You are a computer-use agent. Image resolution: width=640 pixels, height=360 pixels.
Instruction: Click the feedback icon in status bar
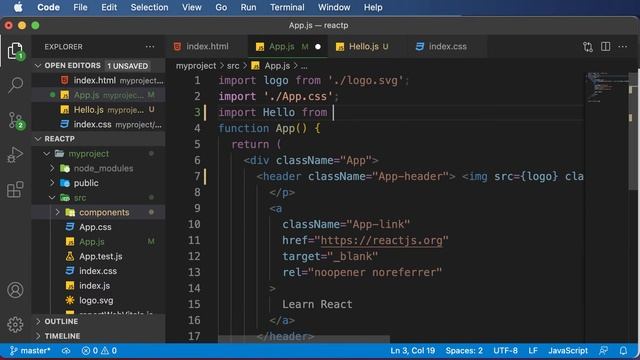coord(603,351)
